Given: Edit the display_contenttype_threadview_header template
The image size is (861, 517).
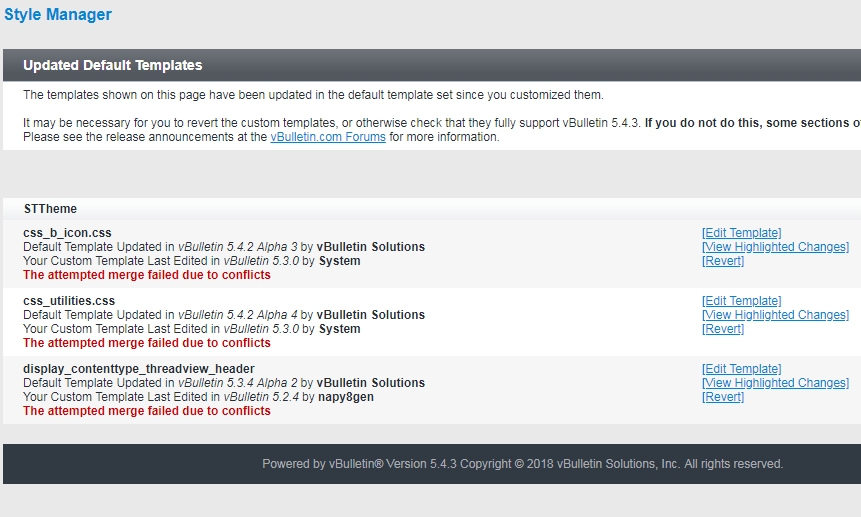Looking at the screenshot, I should click(741, 369).
